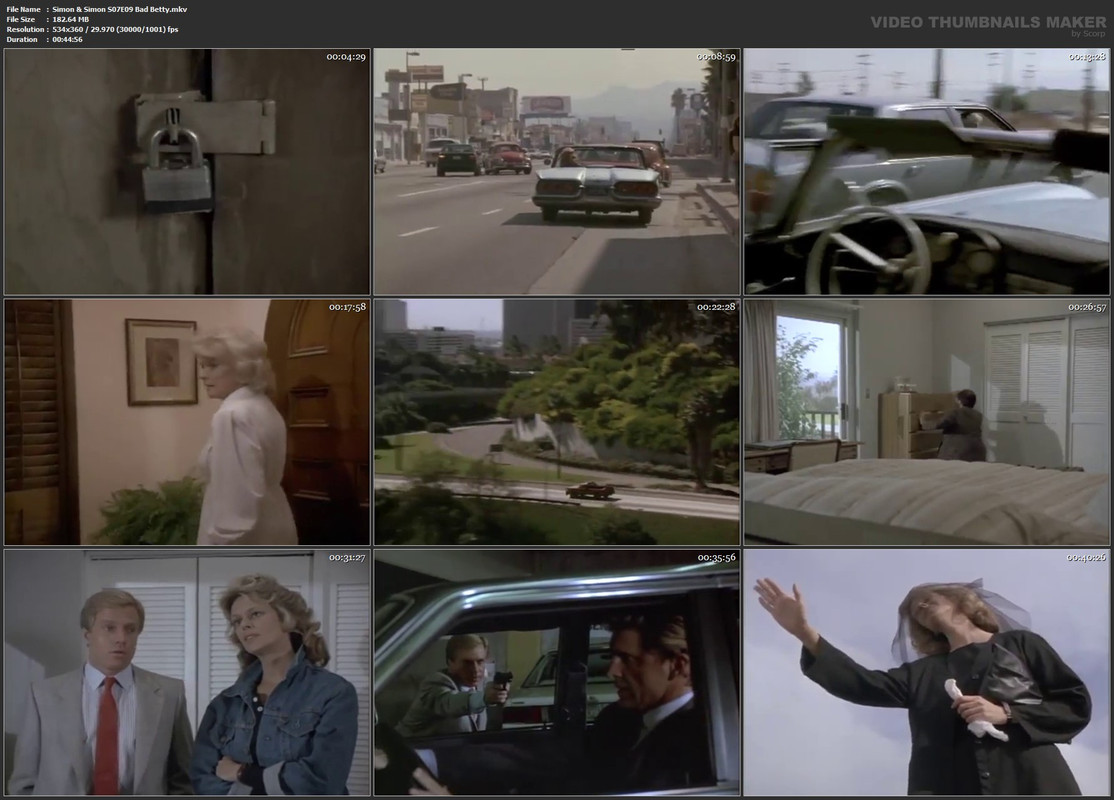
Task: Open the street traffic thumbnail at 00:08:59
Action: (556, 172)
